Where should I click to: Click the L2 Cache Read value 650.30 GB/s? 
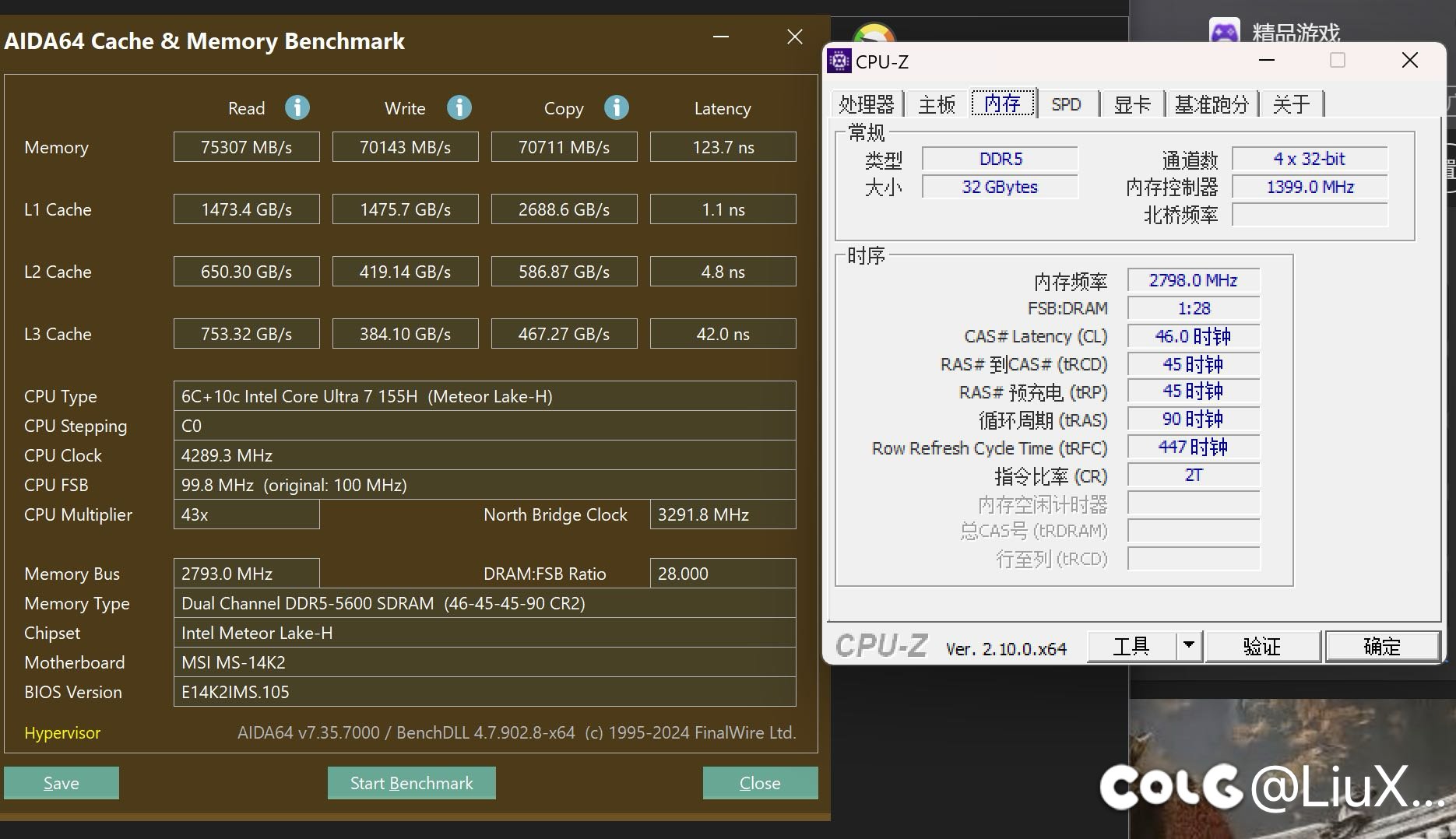[247, 272]
